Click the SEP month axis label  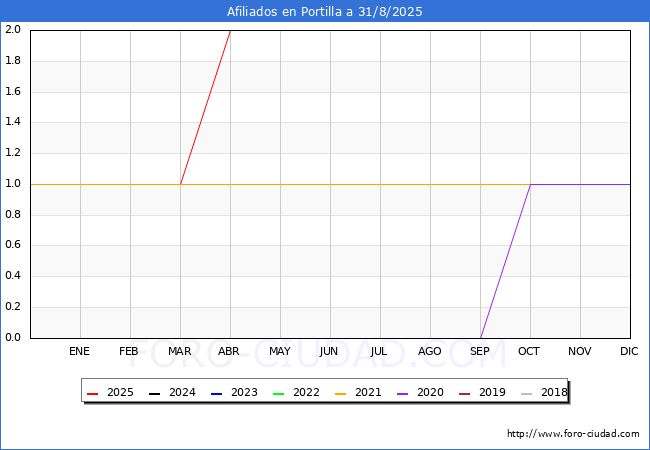[480, 351]
